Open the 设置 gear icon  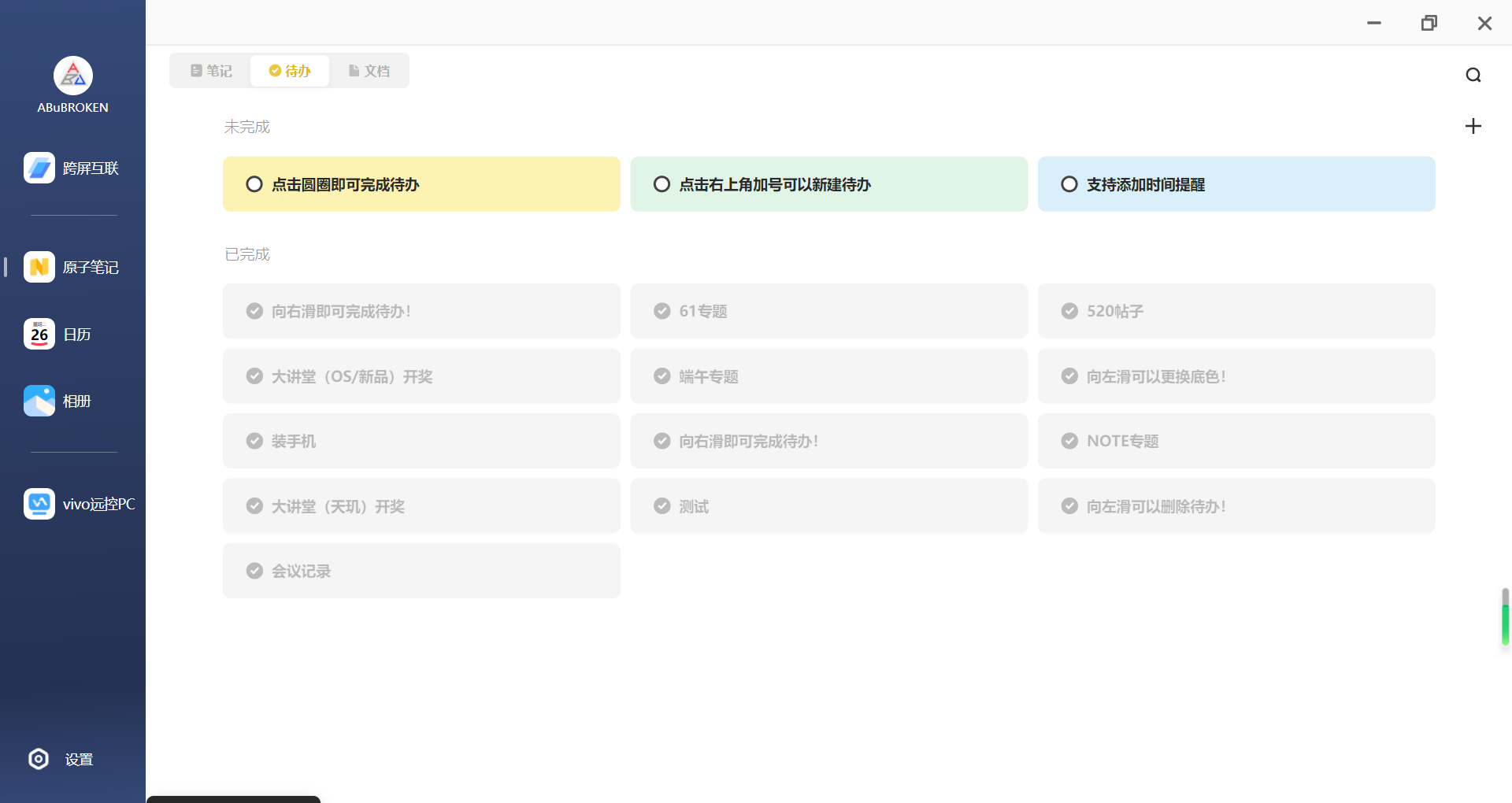(39, 759)
